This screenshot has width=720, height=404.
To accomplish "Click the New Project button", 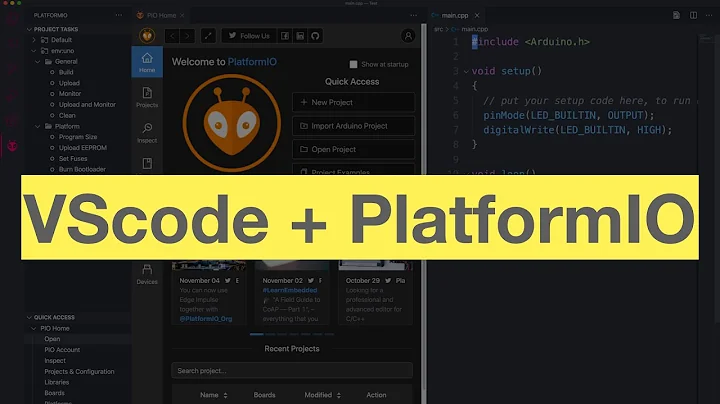I will coord(354,102).
